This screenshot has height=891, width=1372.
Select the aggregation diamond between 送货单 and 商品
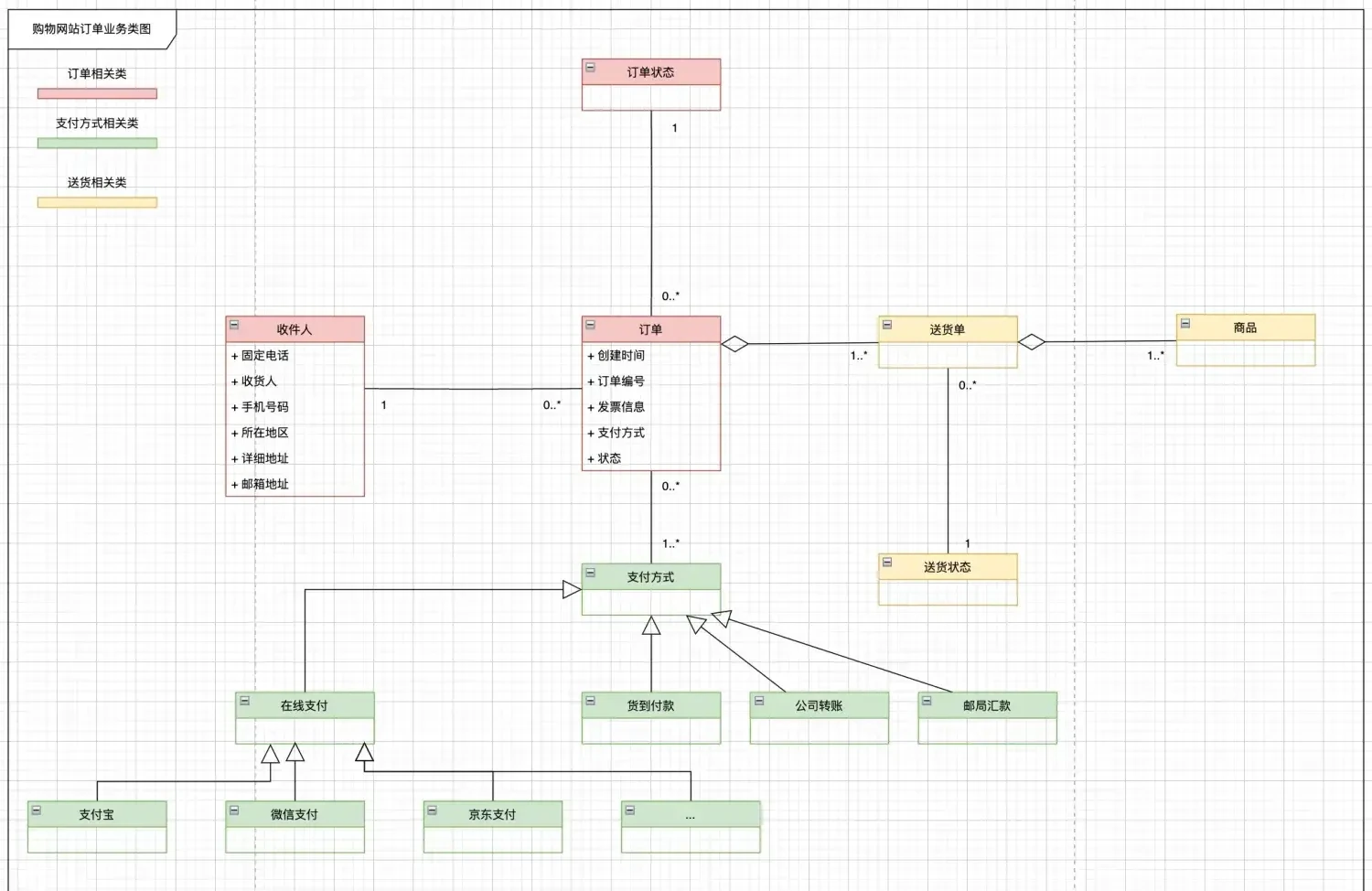coord(1032,342)
